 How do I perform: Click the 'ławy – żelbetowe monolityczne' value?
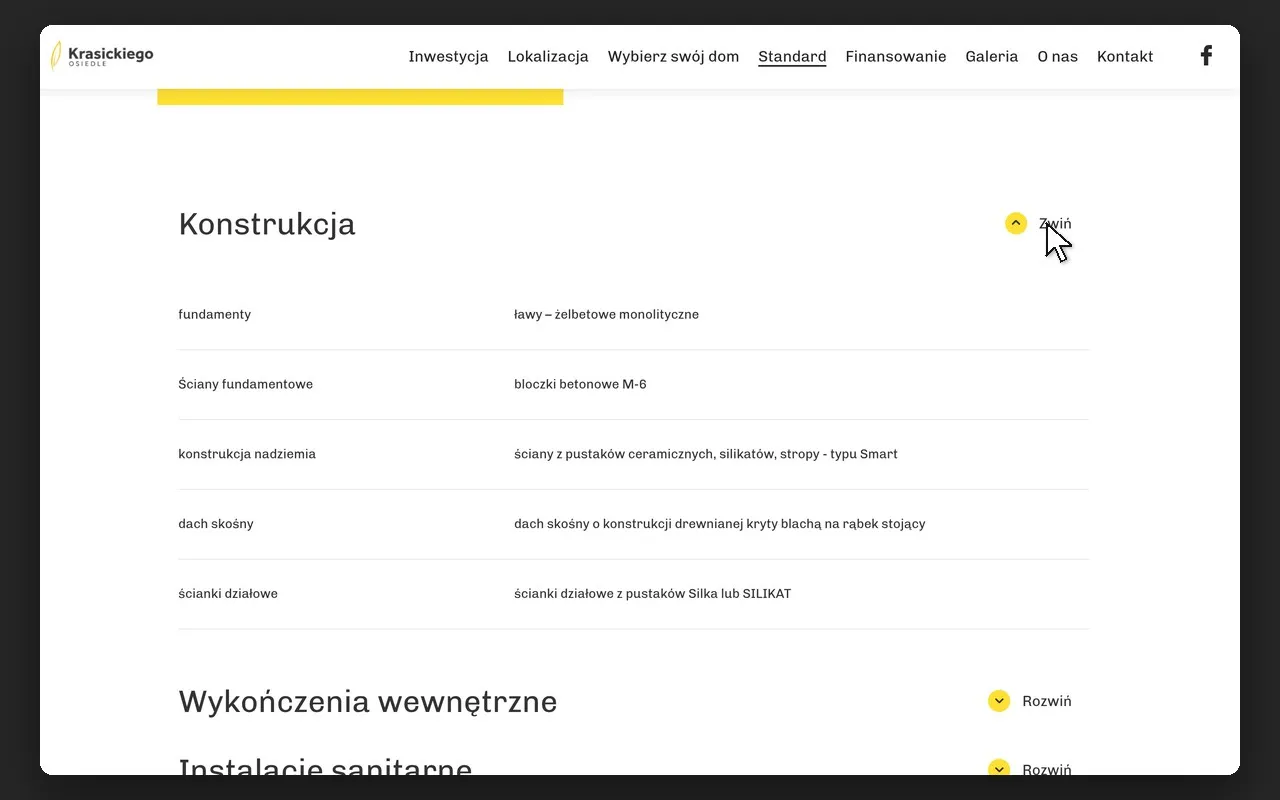(x=607, y=314)
